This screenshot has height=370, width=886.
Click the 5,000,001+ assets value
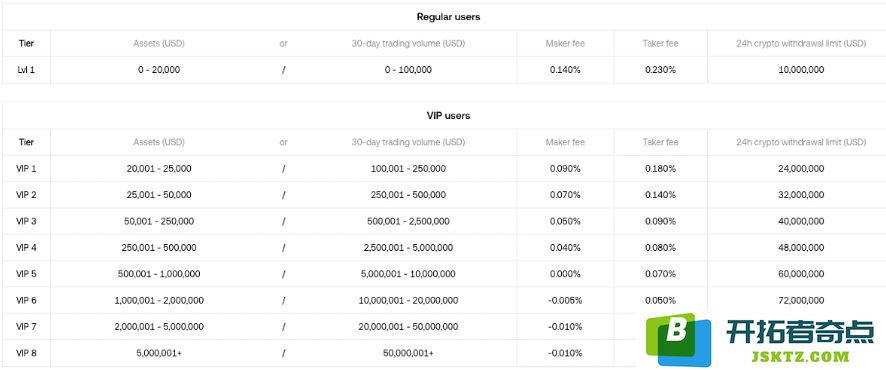[x=159, y=353]
